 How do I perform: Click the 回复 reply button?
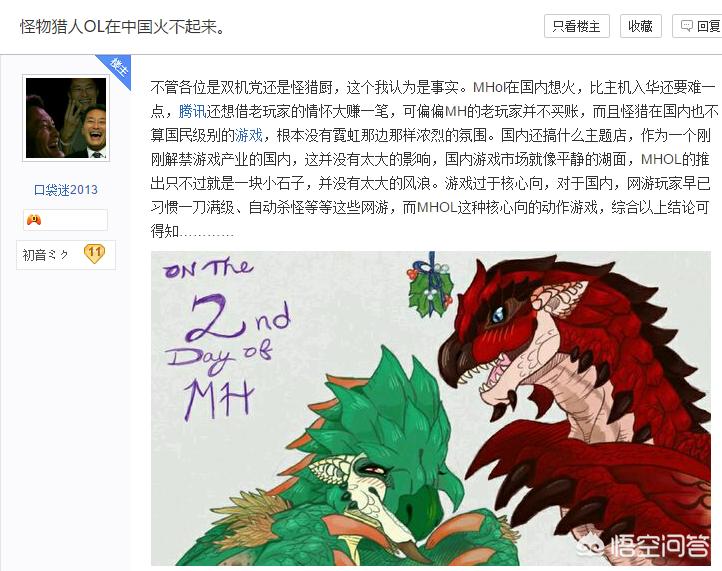pos(698,26)
